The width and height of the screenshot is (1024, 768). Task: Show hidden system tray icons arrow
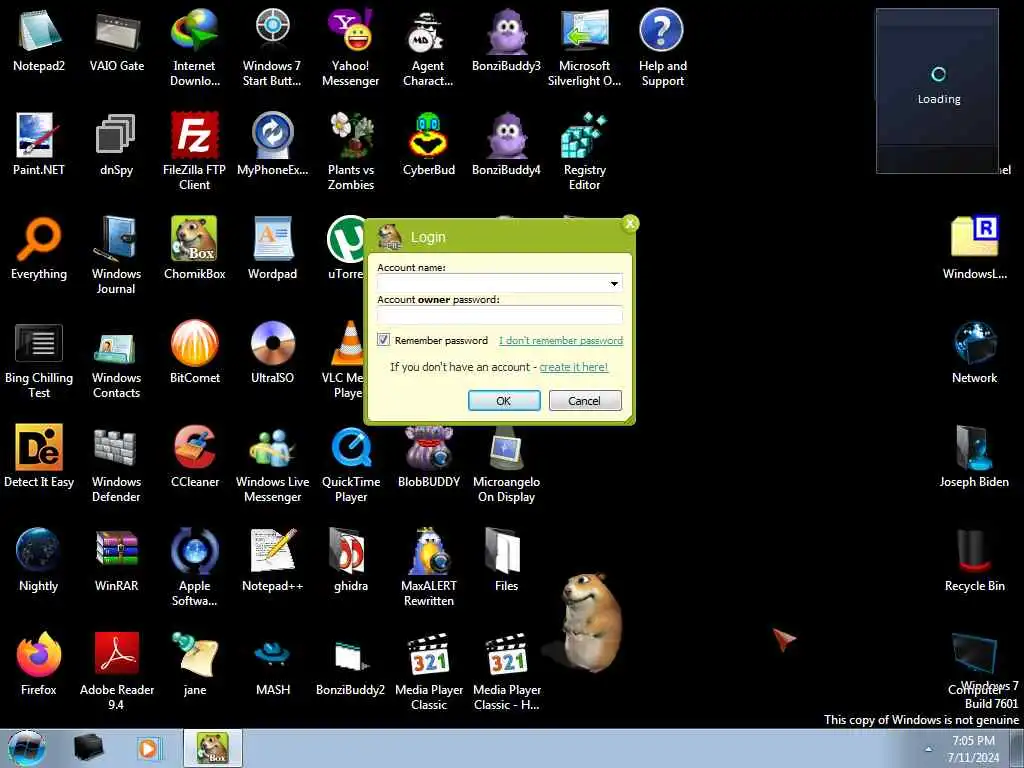(x=928, y=749)
